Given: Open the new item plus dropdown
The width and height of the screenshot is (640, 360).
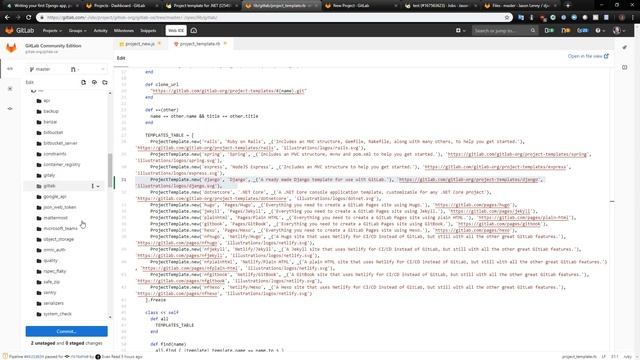Looking at the screenshot, I should coord(460,31).
